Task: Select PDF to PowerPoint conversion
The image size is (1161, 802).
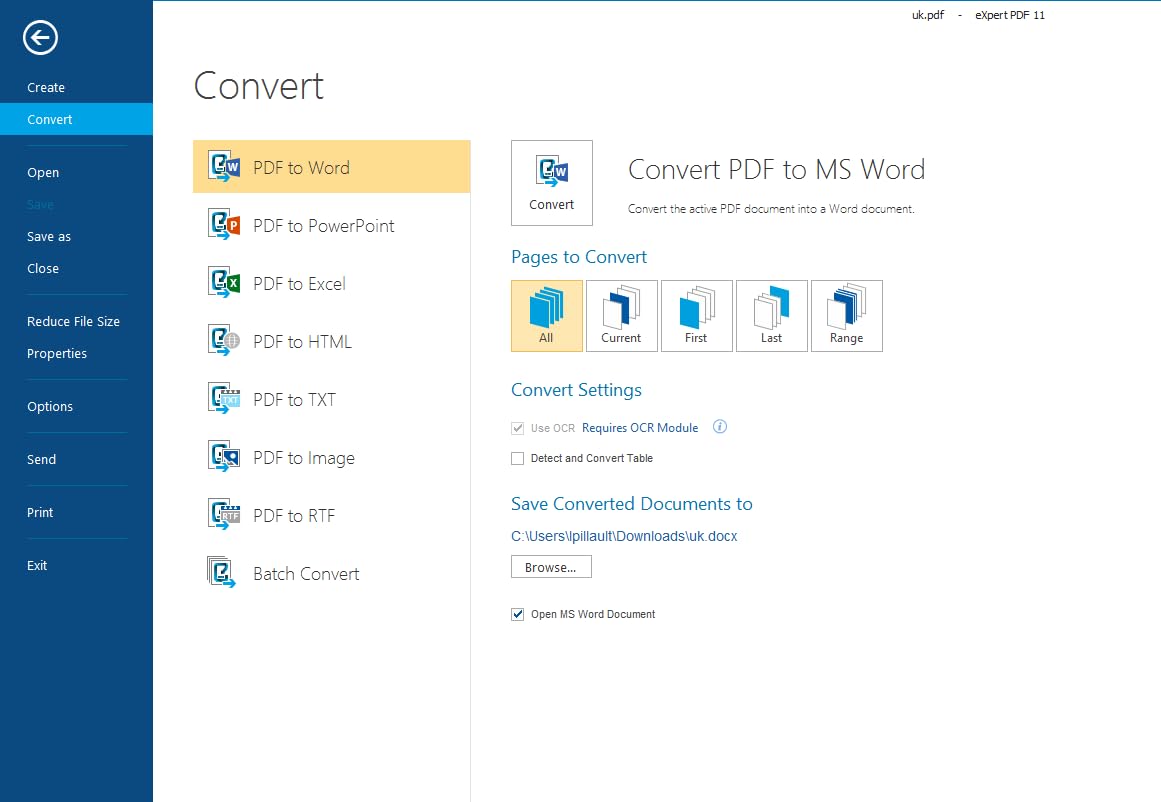Action: click(x=323, y=226)
